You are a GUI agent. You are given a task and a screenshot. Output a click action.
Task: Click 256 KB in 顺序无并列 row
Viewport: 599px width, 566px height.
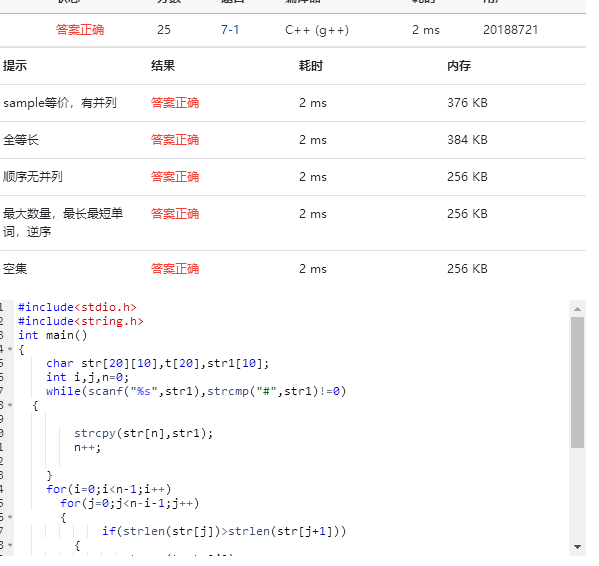pyautogui.click(x=467, y=177)
